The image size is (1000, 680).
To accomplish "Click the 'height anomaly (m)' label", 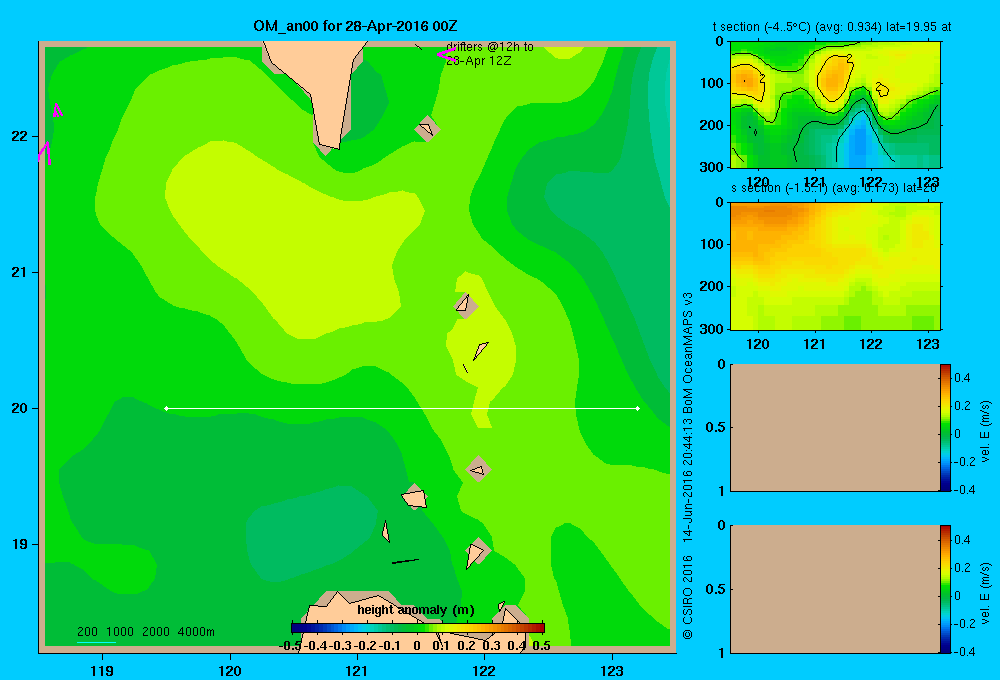I will pos(416,610).
